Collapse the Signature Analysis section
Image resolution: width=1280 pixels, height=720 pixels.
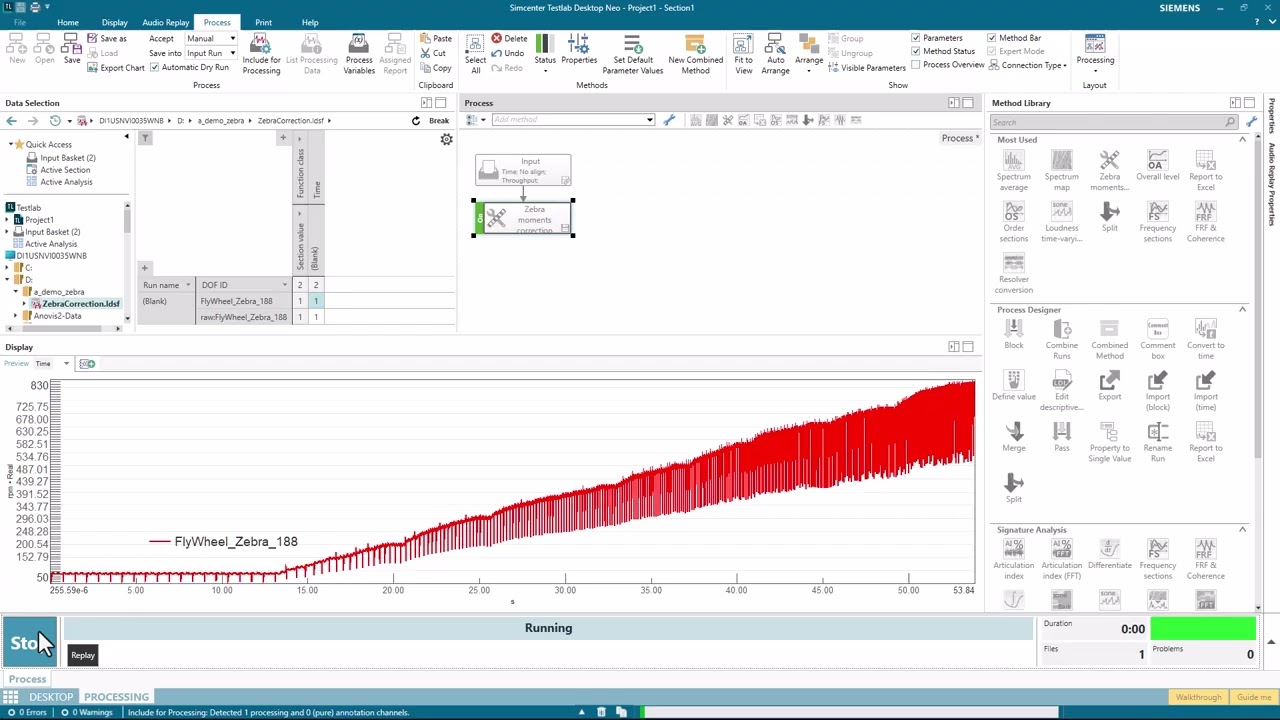click(x=1242, y=530)
